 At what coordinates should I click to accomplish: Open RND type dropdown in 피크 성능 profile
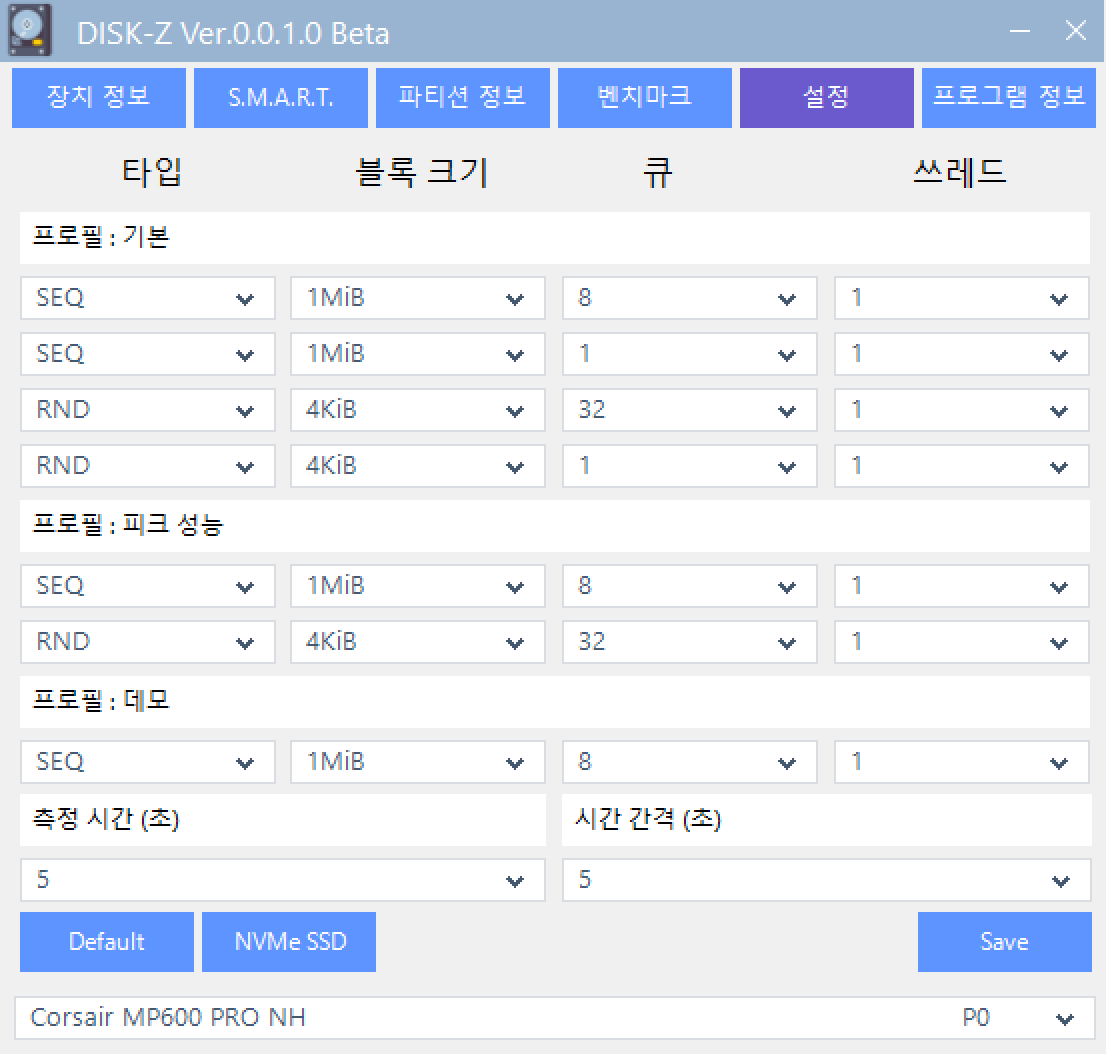[147, 642]
